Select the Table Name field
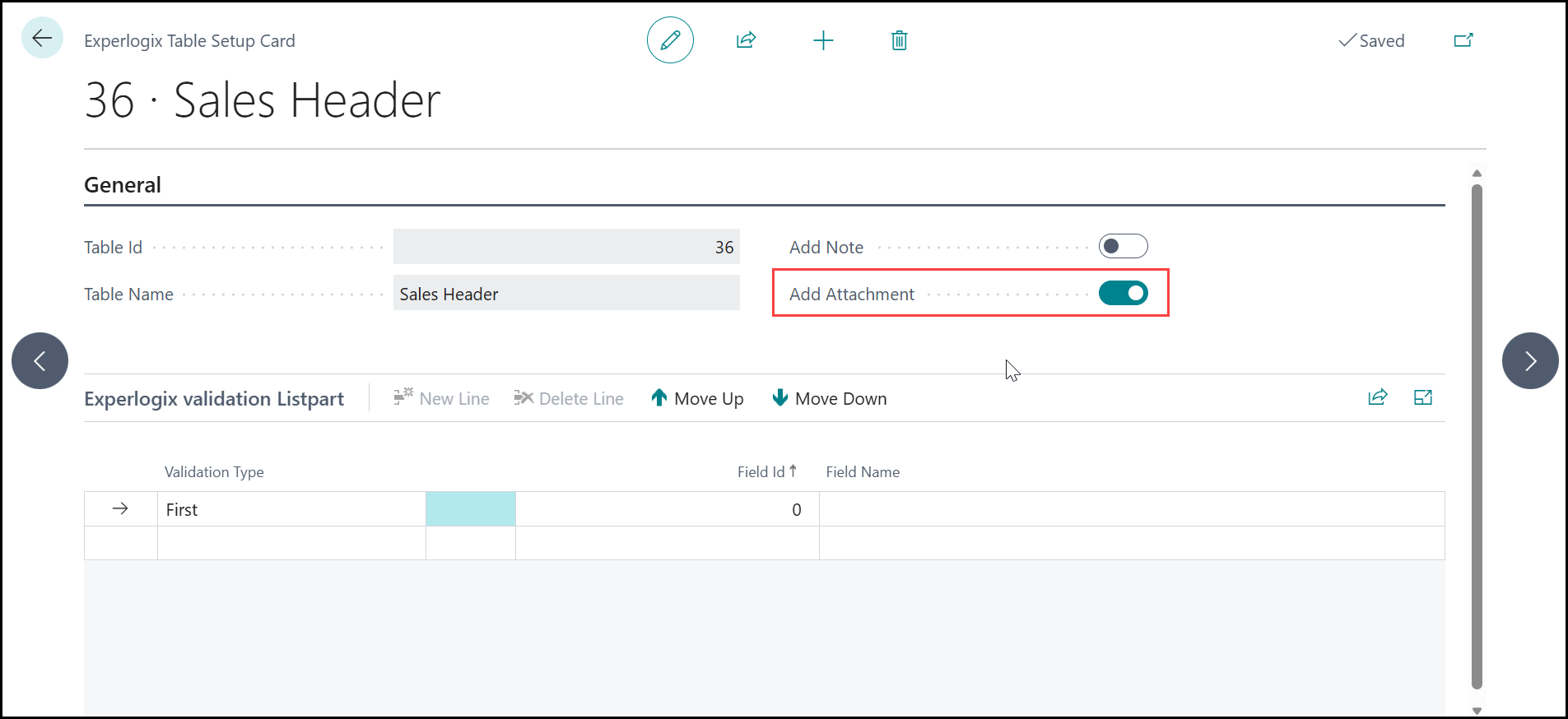Image resolution: width=1568 pixels, height=719 pixels. [x=566, y=293]
